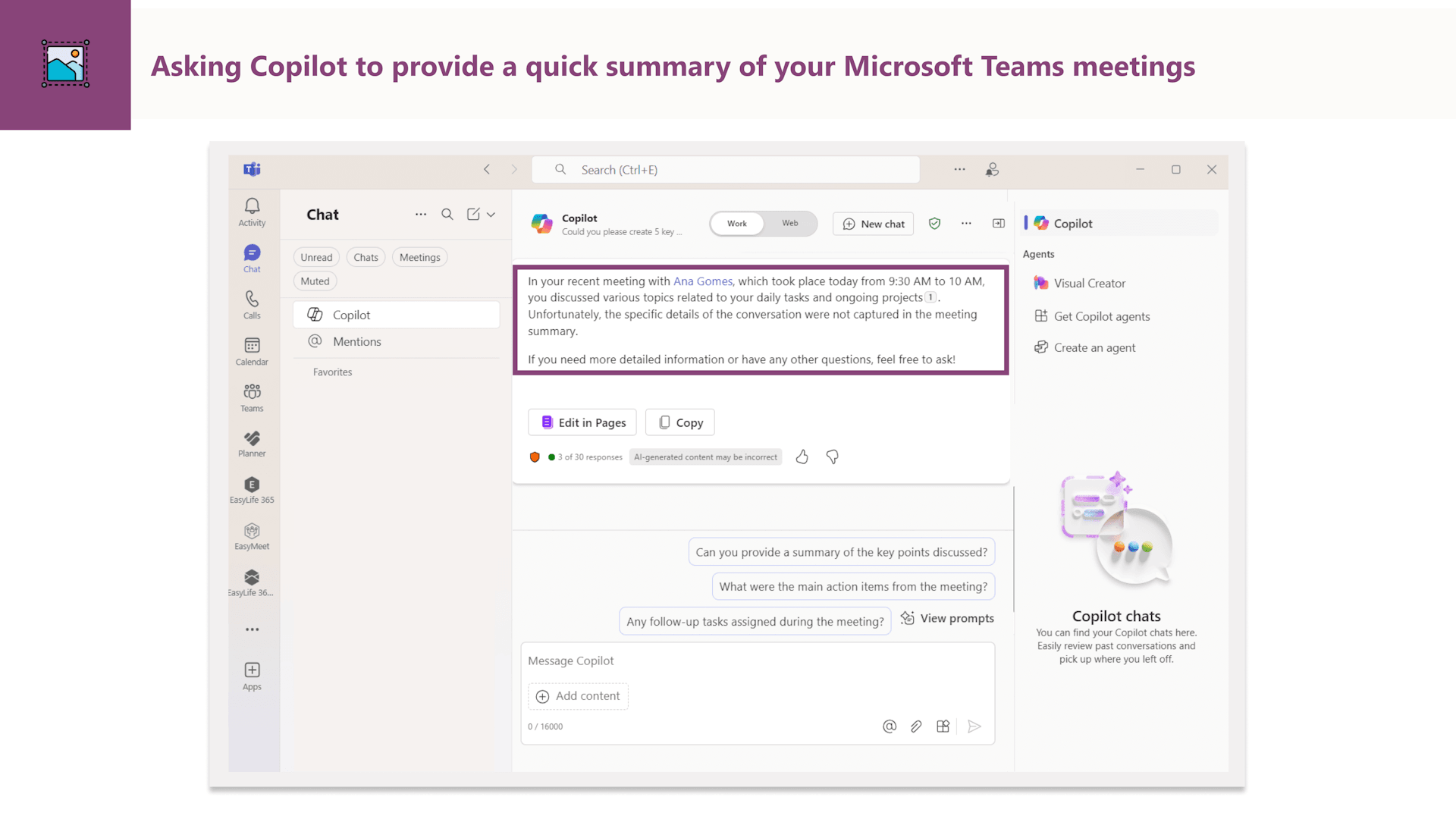The width and height of the screenshot is (1456, 819).
Task: Open Chat pane more options ellipsis
Action: click(x=421, y=215)
